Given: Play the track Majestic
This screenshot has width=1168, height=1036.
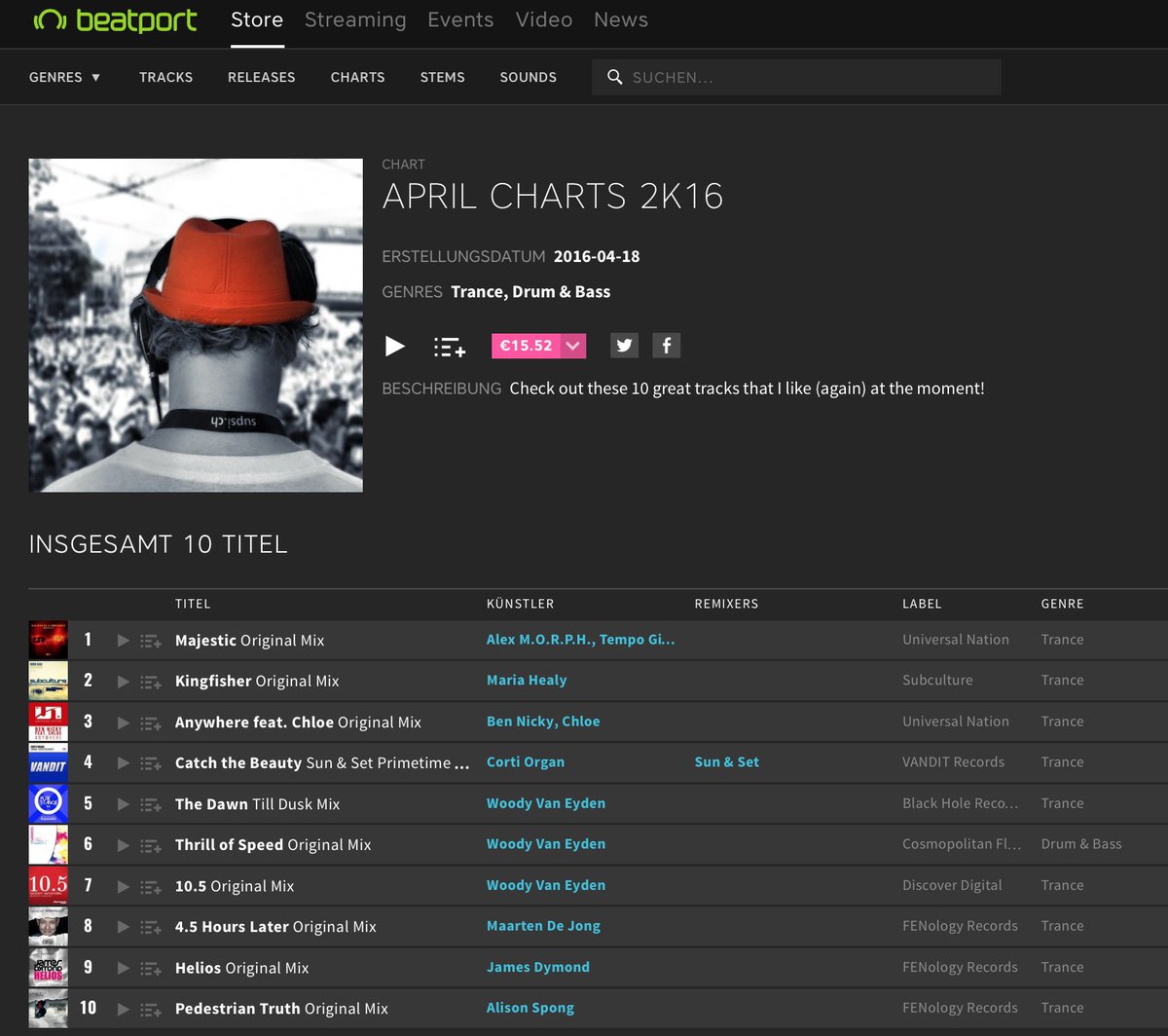Looking at the screenshot, I should 123,641.
